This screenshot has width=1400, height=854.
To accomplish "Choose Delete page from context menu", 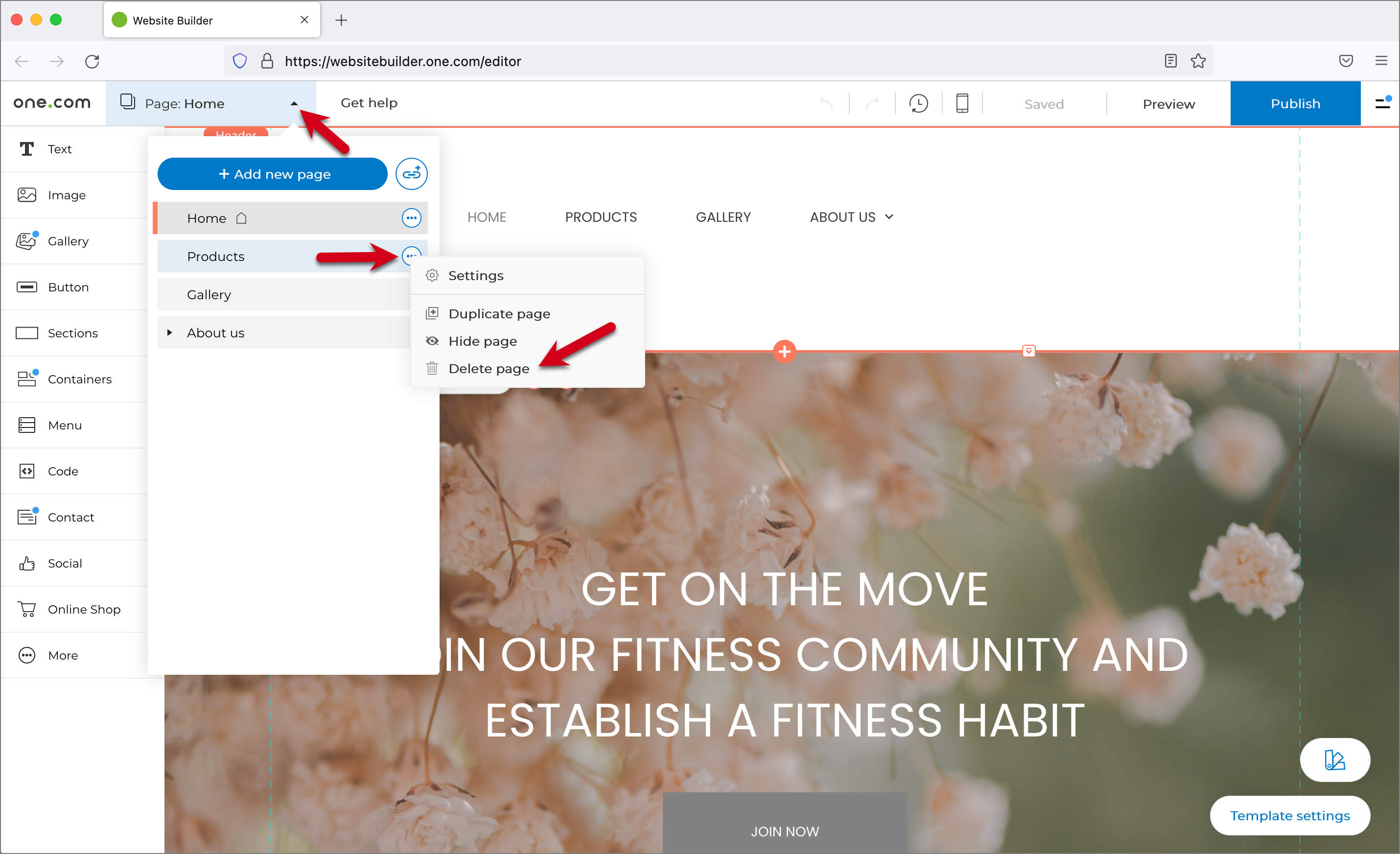I will pos(488,368).
